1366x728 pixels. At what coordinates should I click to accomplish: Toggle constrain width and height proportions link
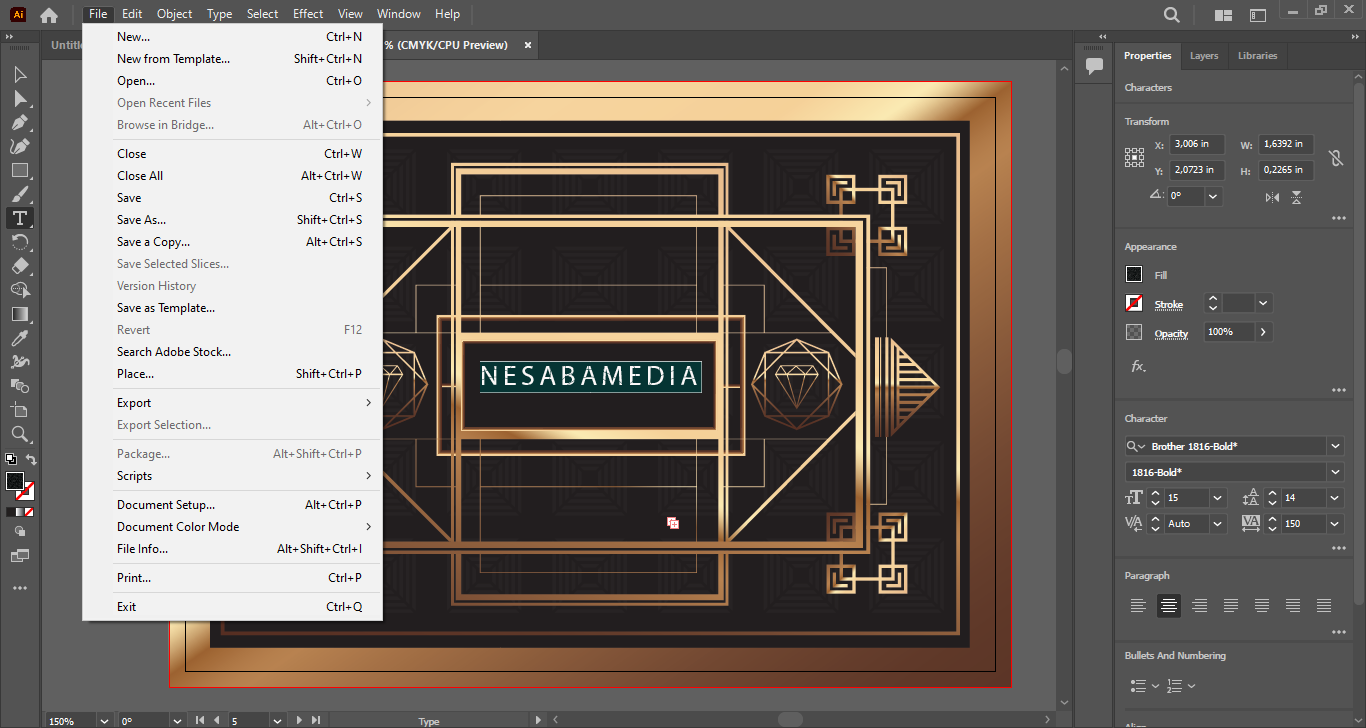1335,158
